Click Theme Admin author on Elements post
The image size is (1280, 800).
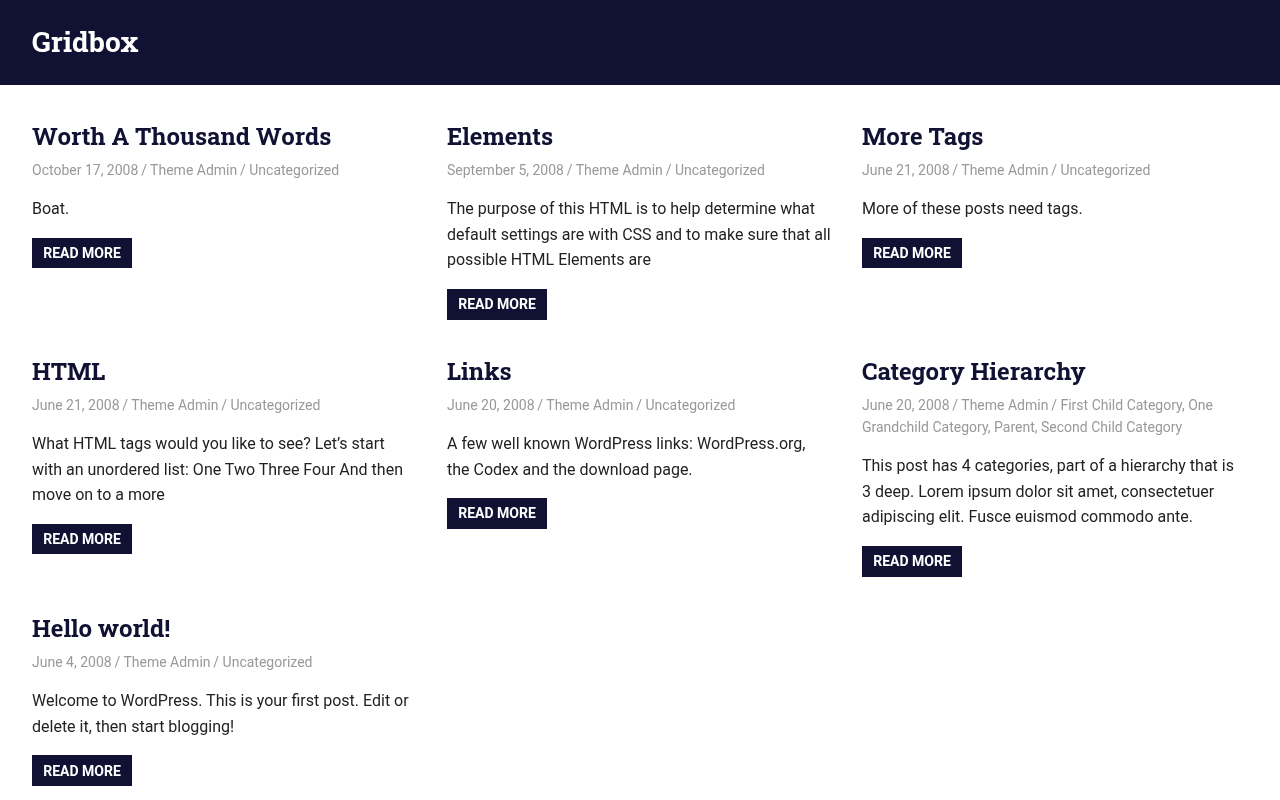619,170
